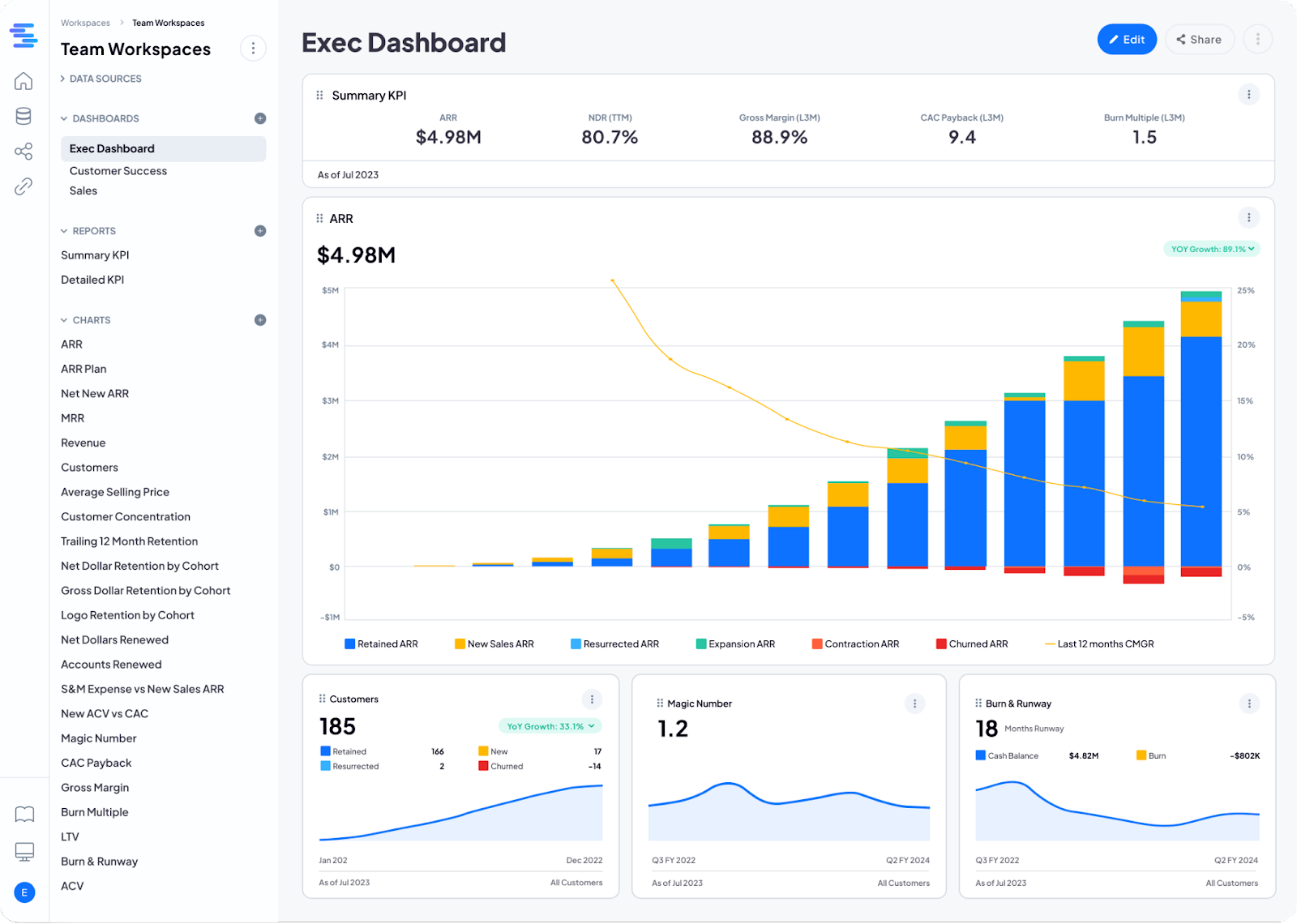
Task: Switch to the Customer Success dashboard
Action: 118,170
